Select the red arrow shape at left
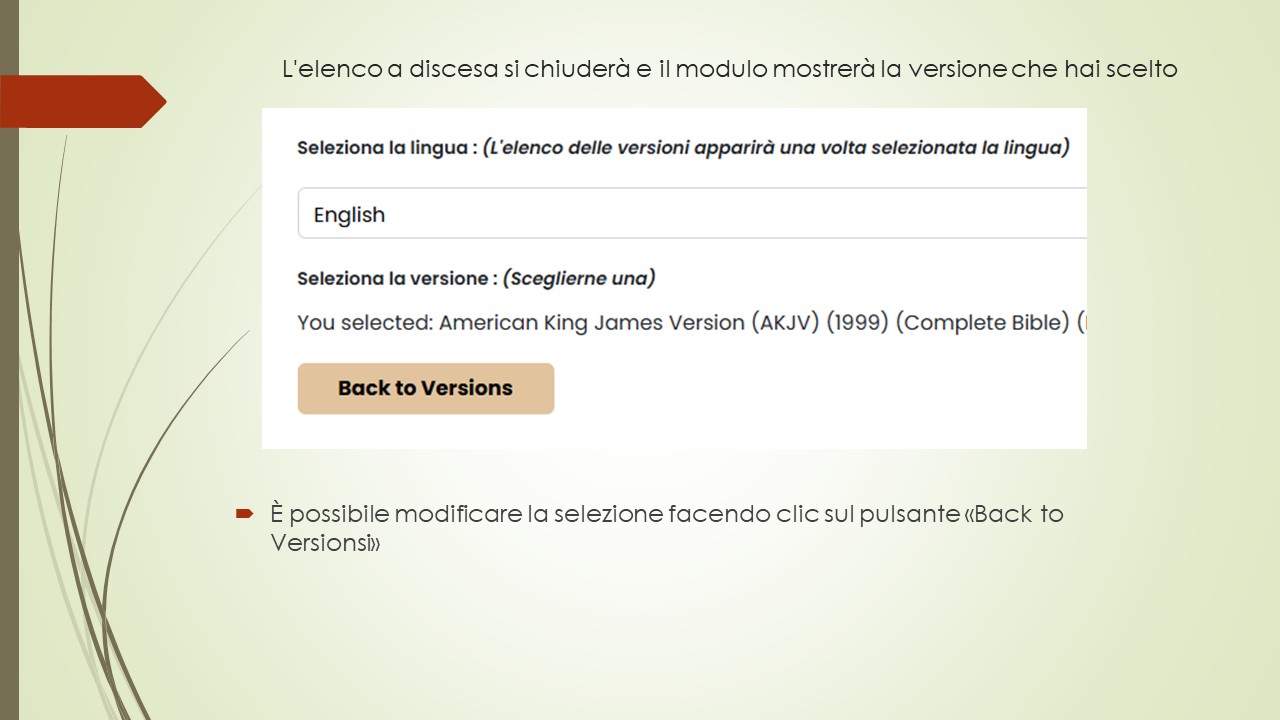Image resolution: width=1280 pixels, height=720 pixels. (x=82, y=101)
